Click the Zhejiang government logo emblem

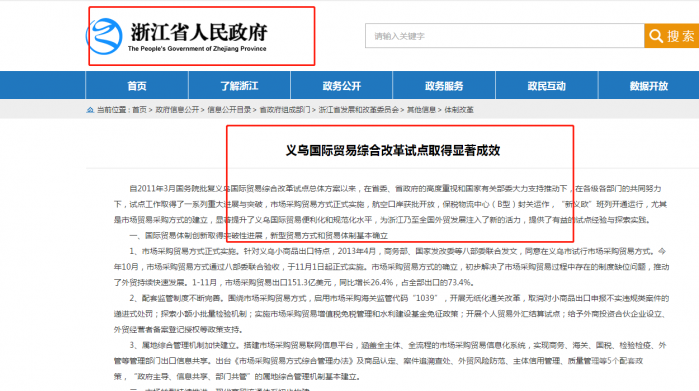(104, 36)
